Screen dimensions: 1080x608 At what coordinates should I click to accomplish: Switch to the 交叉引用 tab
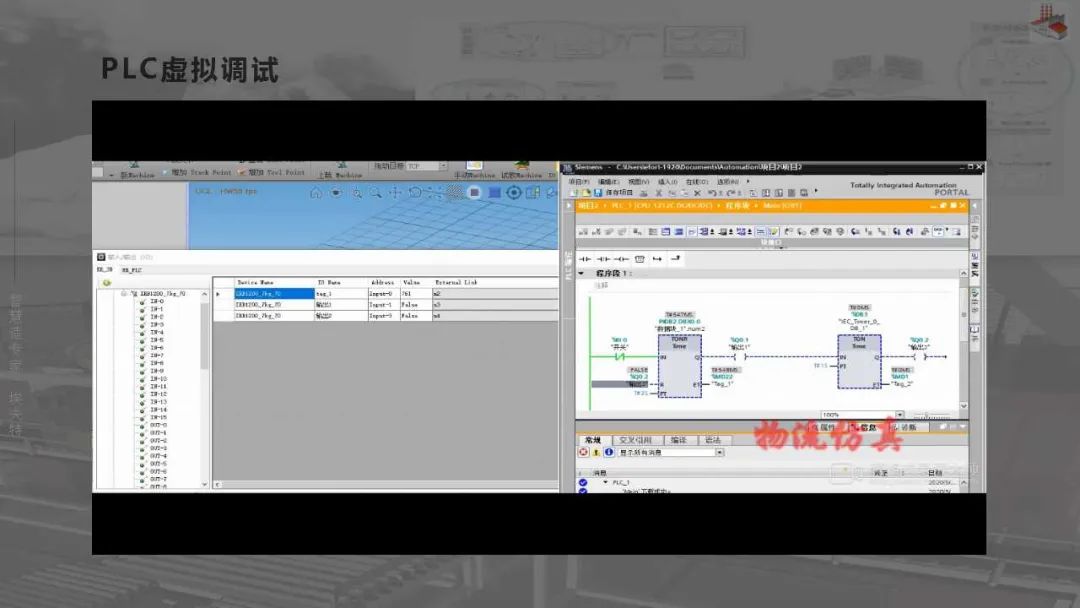634,440
